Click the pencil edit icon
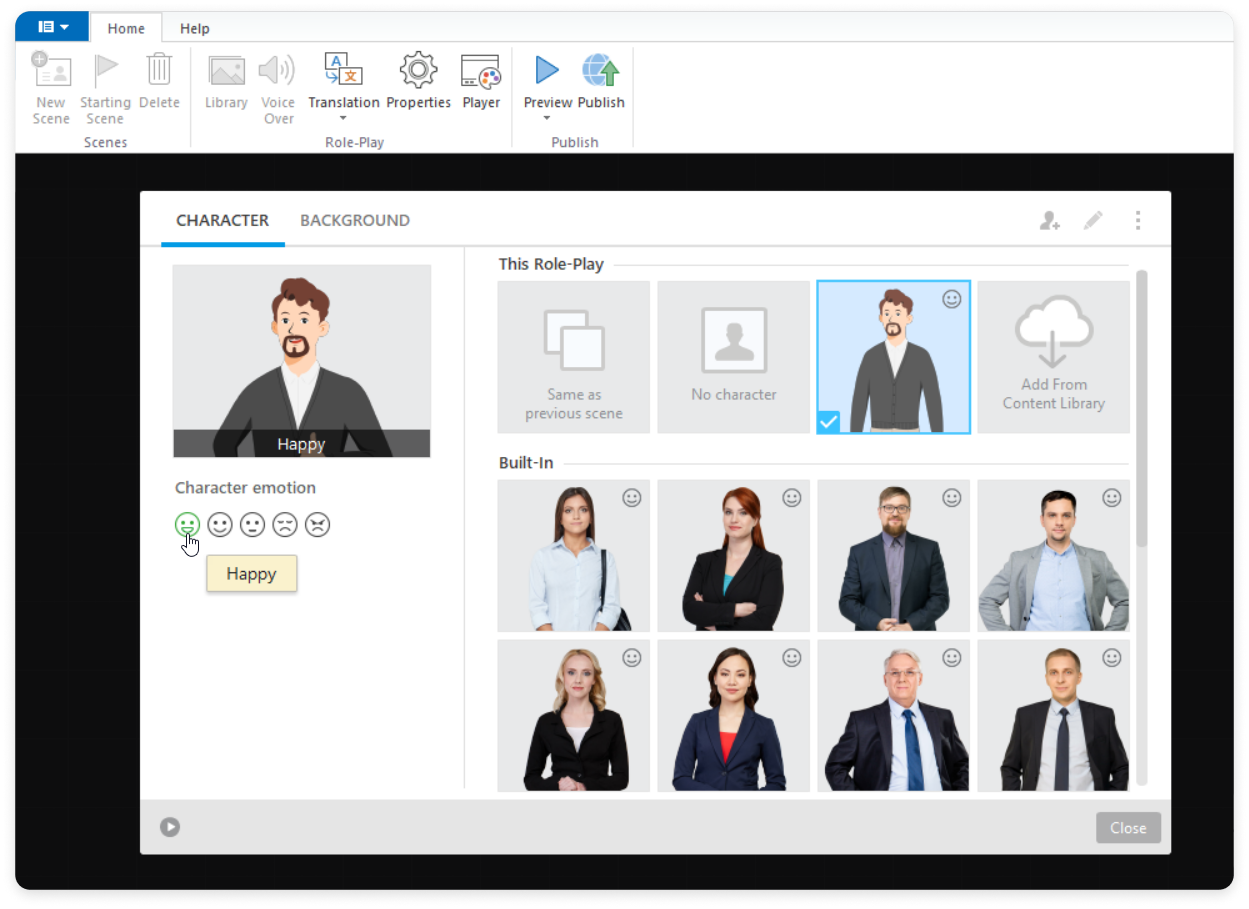Viewport: 1249px width, 909px height. 1093,220
